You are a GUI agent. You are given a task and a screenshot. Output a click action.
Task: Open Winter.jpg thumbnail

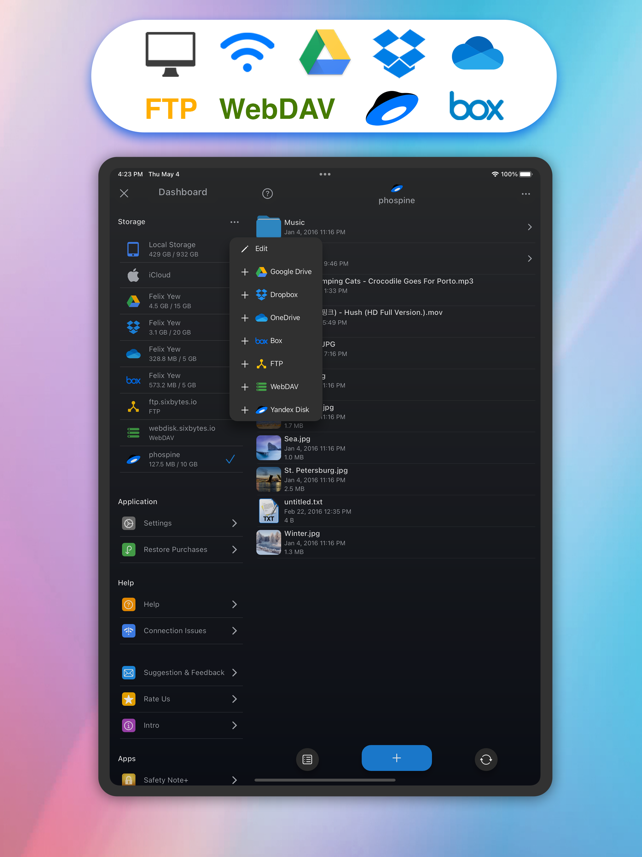pyautogui.click(x=268, y=543)
